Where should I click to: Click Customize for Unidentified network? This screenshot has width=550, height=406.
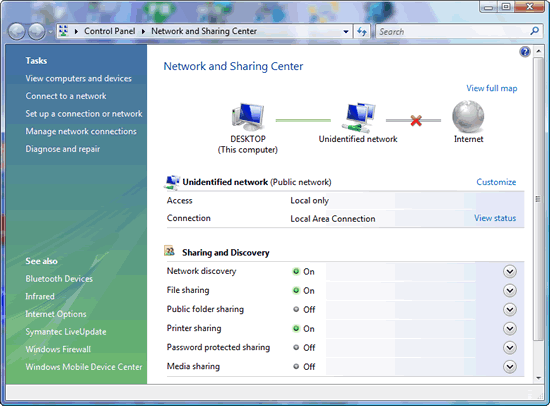click(x=496, y=182)
